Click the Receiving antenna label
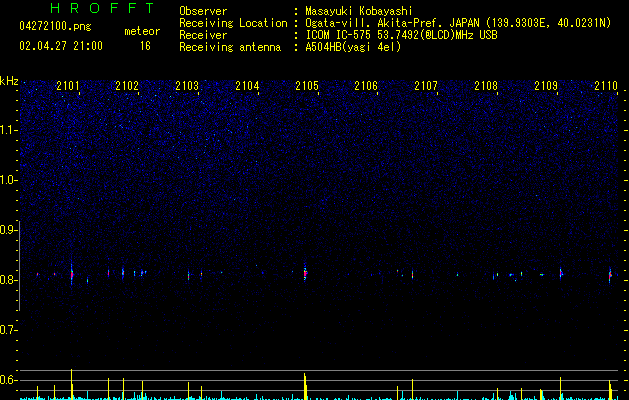 [230, 47]
